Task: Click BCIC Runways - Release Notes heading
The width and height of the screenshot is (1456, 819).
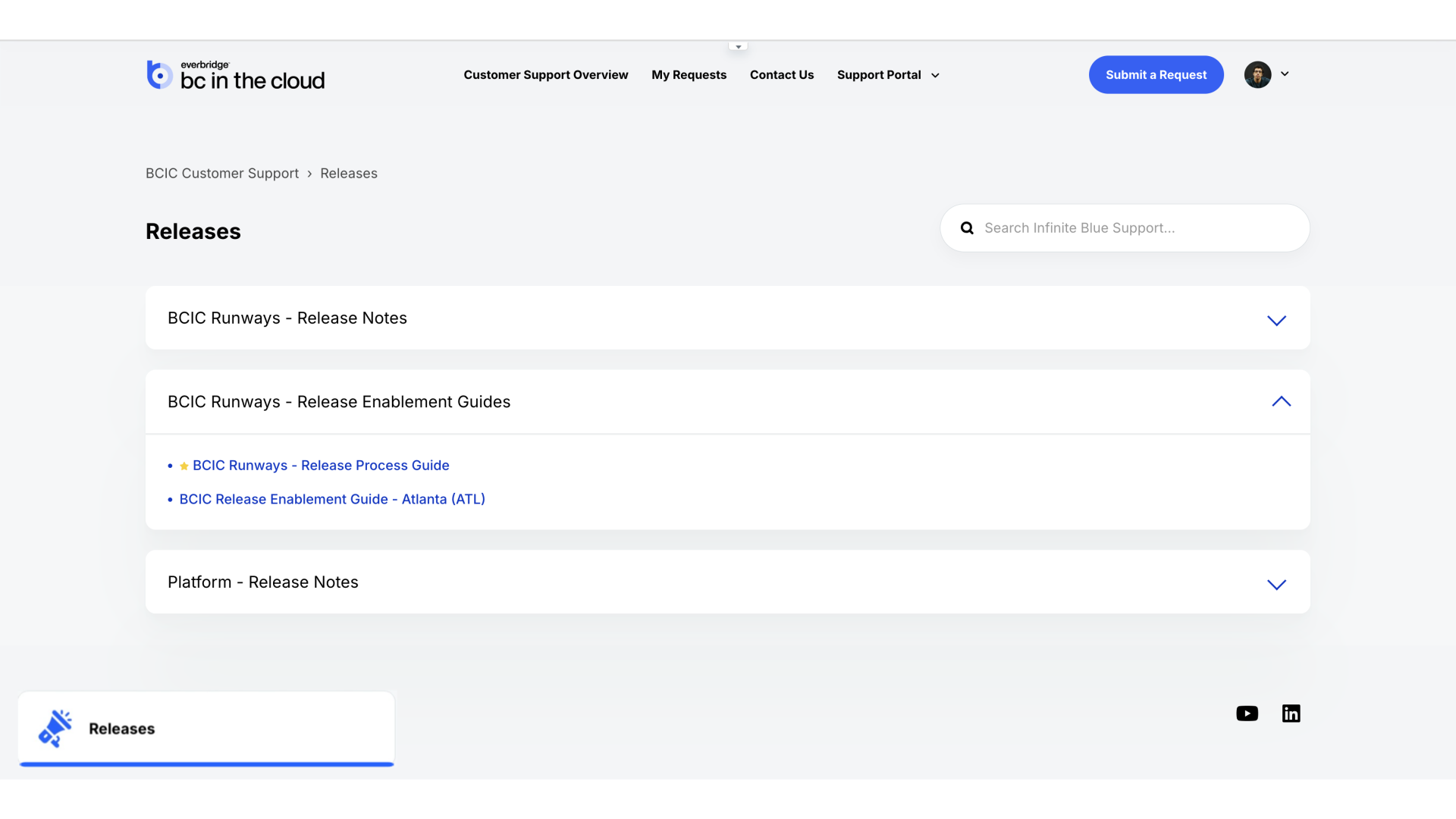Action: (x=287, y=318)
